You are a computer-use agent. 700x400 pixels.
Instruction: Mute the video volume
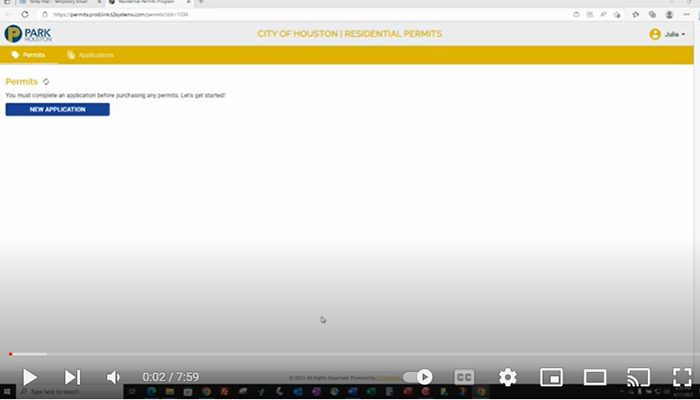[x=114, y=377]
